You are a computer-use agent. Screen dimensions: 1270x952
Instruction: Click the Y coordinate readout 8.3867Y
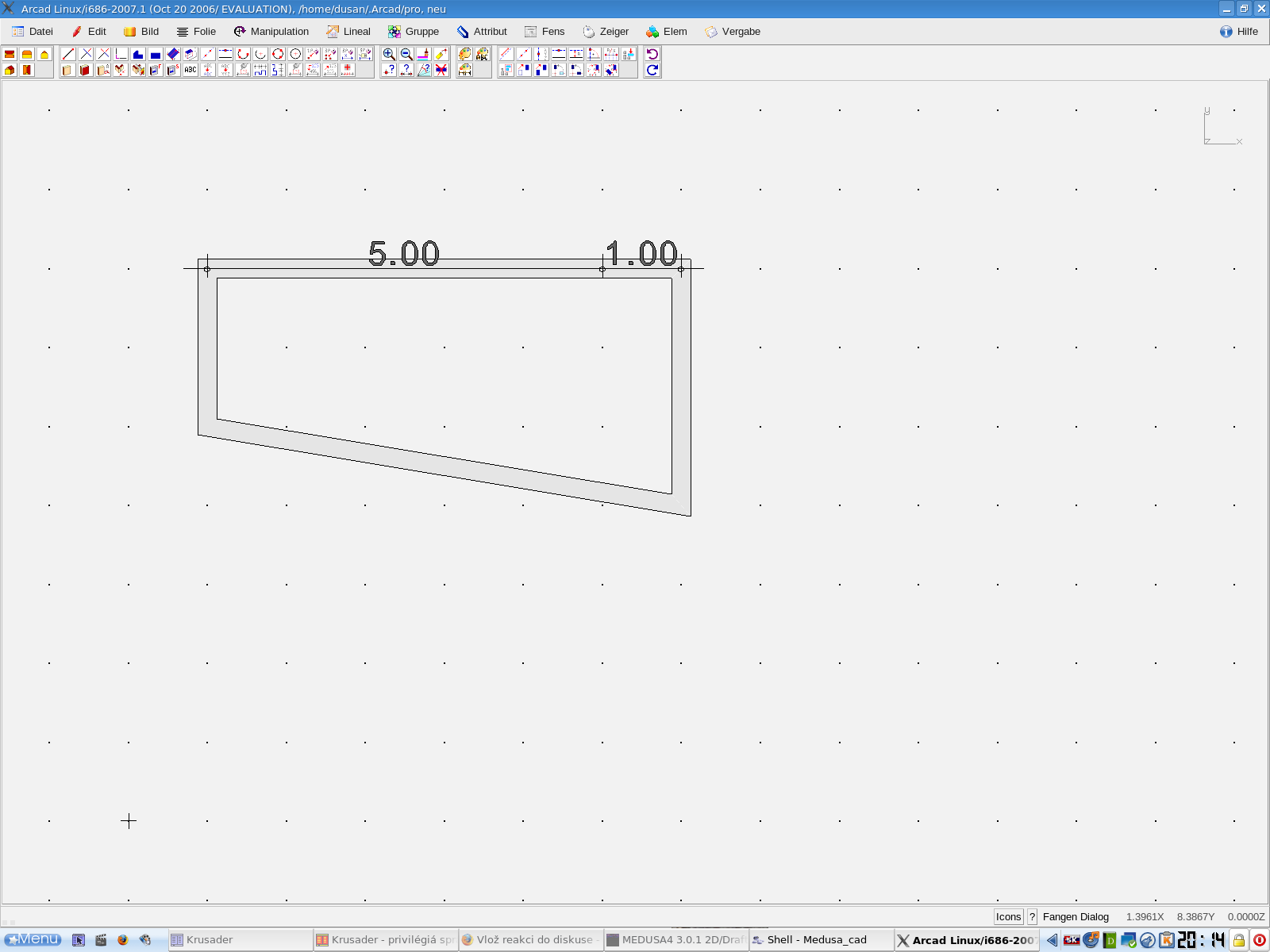tap(1195, 916)
